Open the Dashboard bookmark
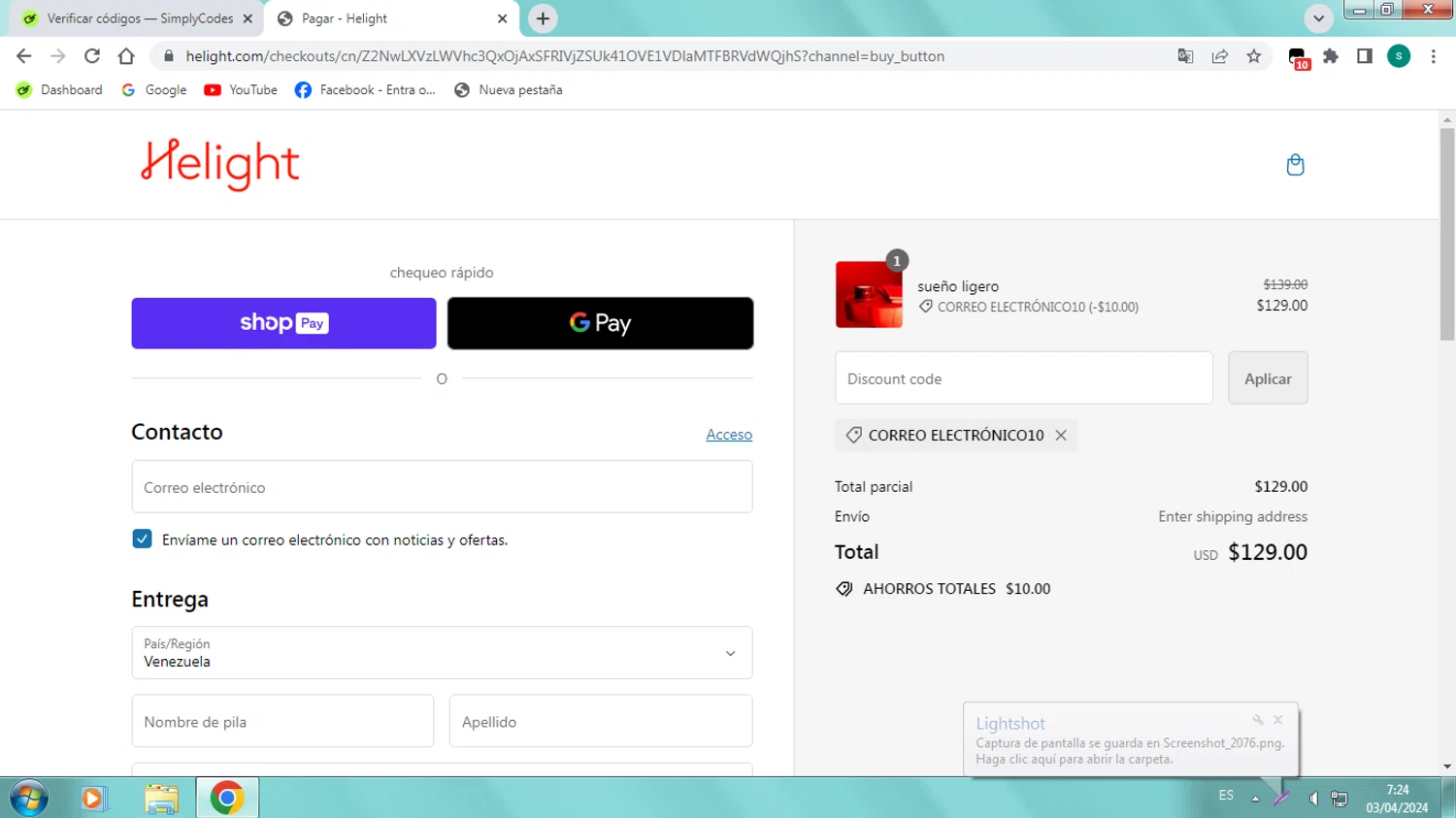 pos(60,89)
